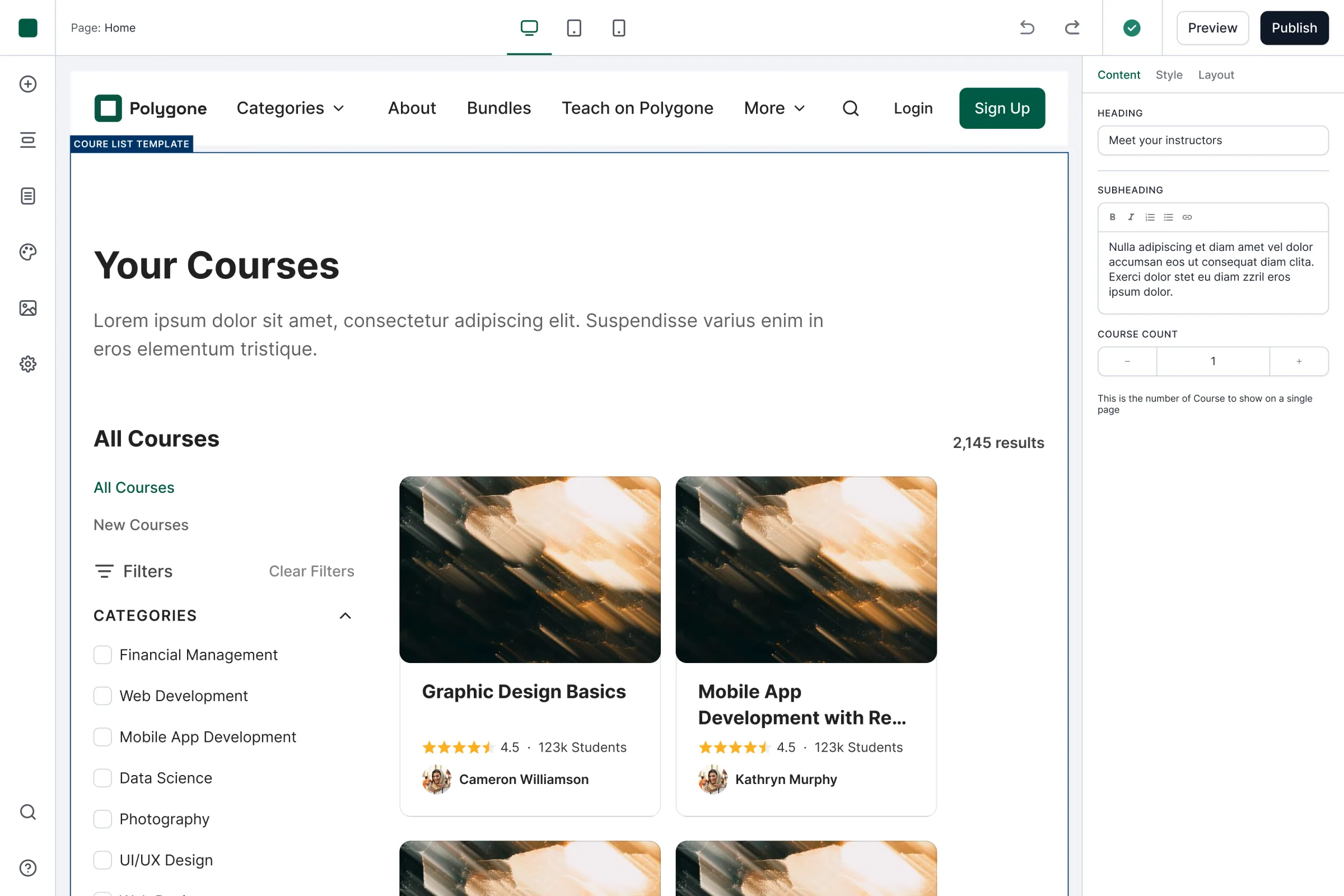1344x896 pixels.
Task: Select the Your Courses heading text
Action: pos(217,265)
